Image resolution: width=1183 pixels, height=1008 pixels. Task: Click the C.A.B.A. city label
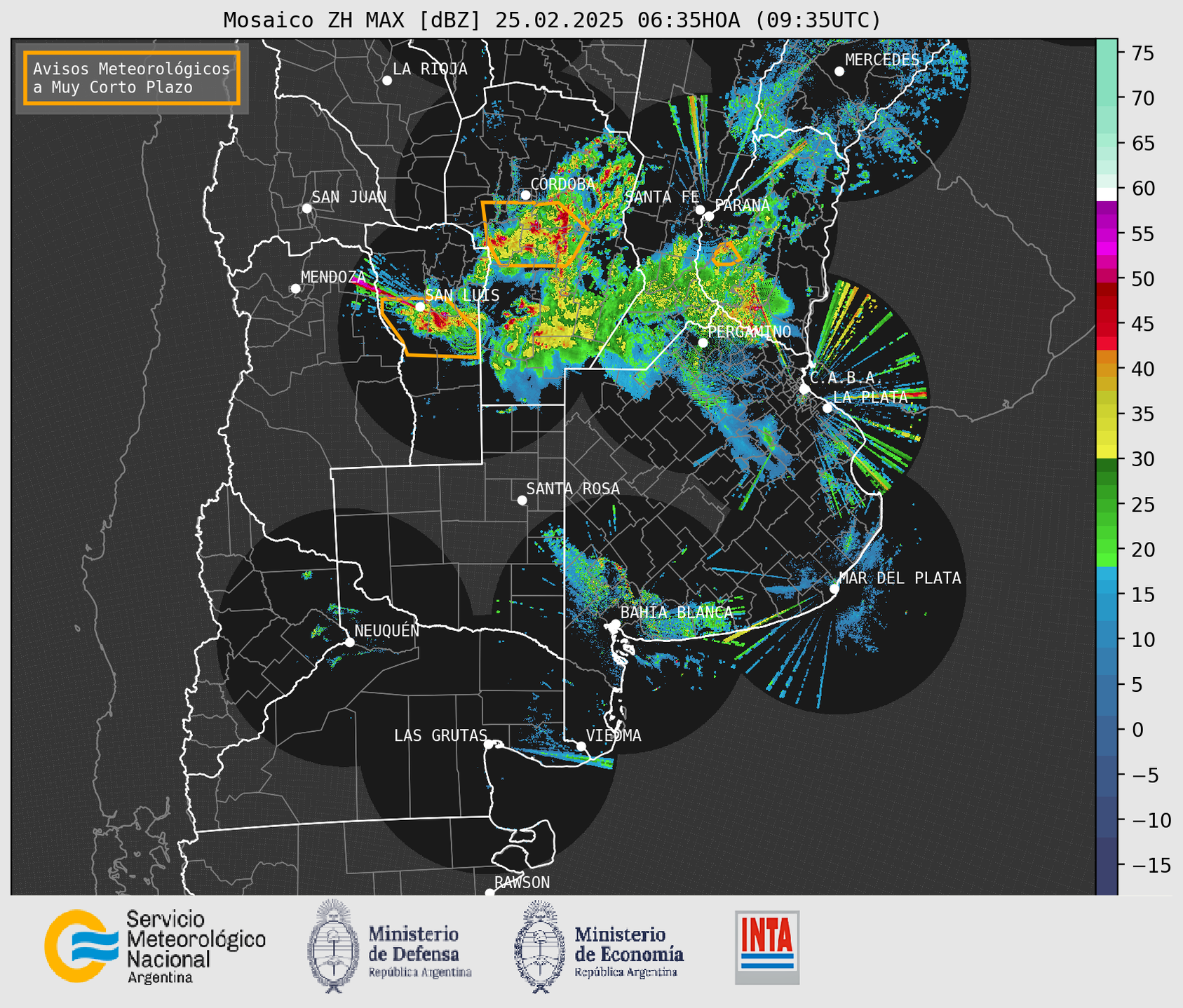(x=845, y=378)
